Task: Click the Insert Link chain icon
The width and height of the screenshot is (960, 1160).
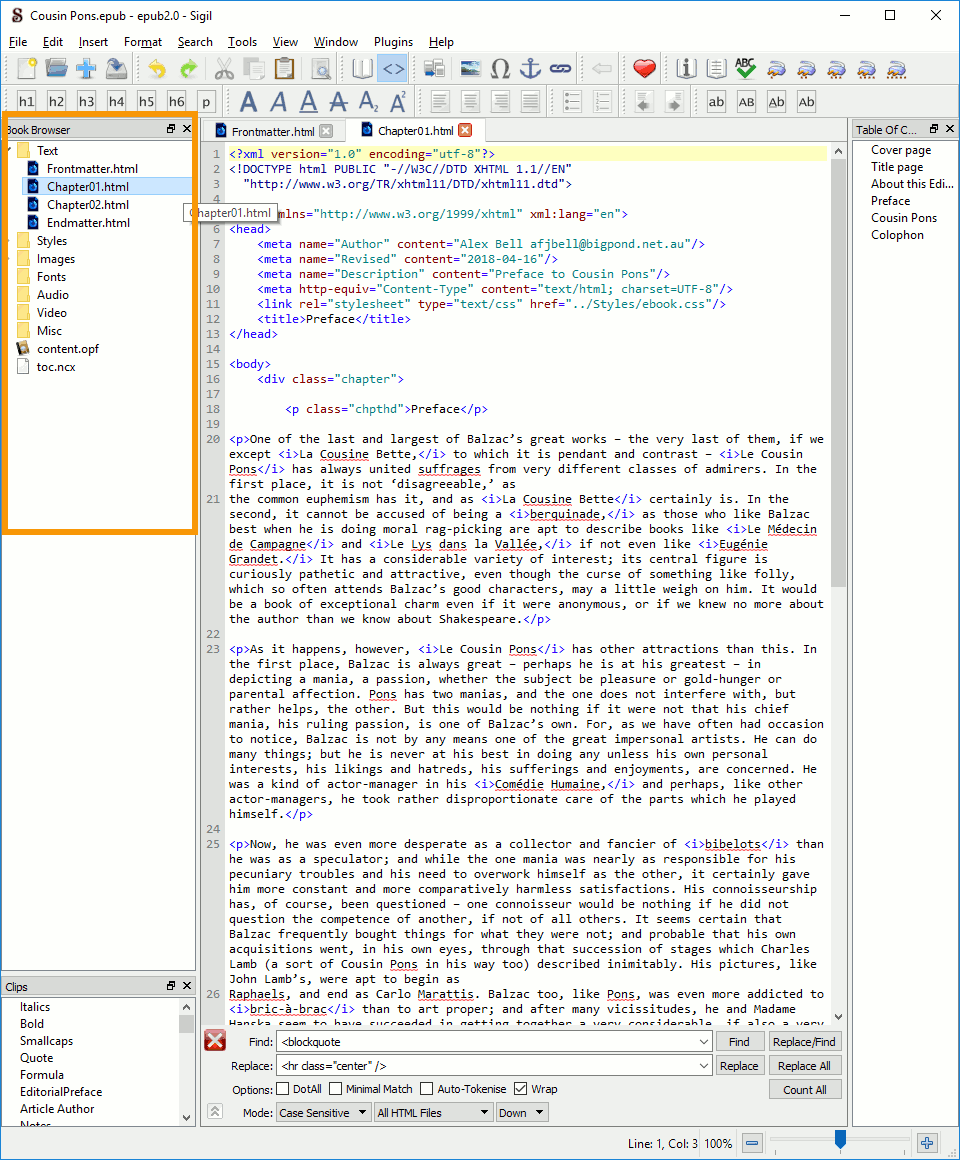Action: pyautogui.click(x=560, y=69)
